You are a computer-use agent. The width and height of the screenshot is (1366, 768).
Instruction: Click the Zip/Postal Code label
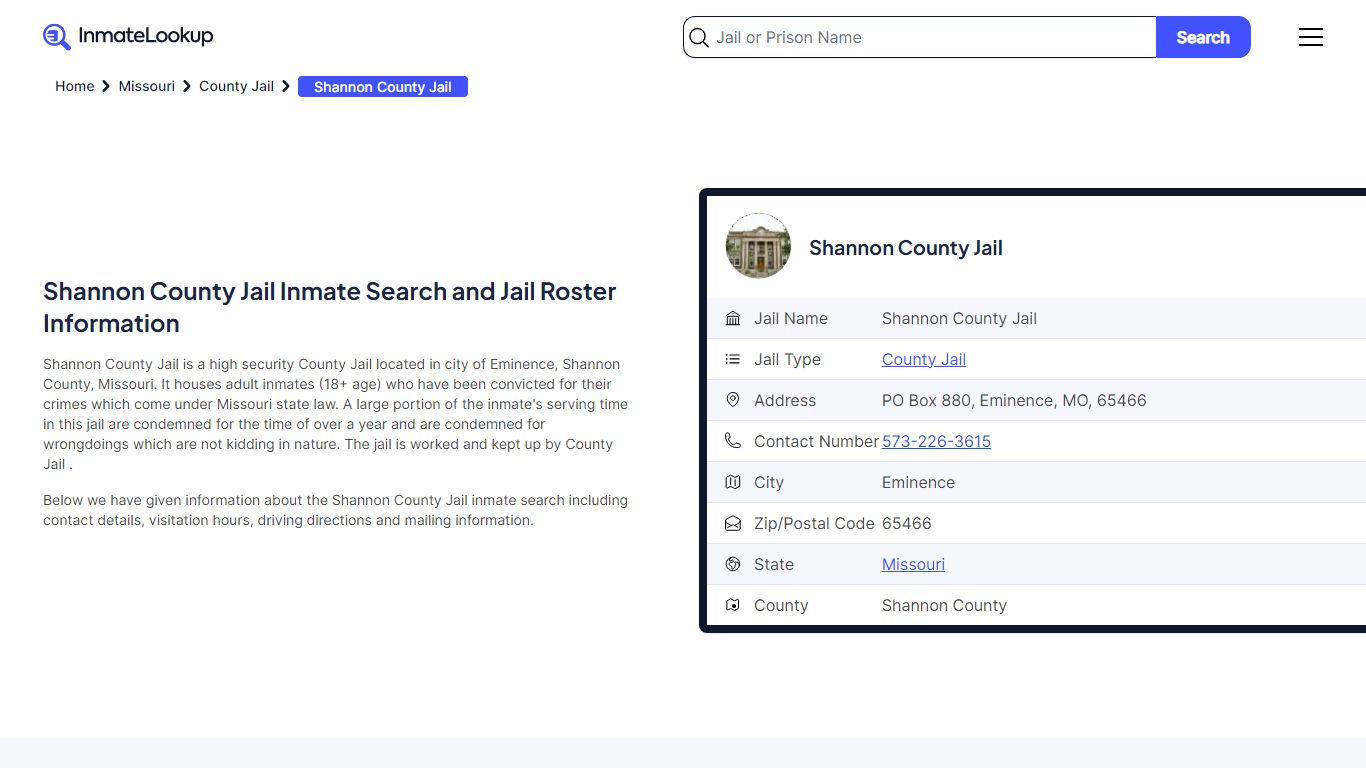(x=814, y=523)
